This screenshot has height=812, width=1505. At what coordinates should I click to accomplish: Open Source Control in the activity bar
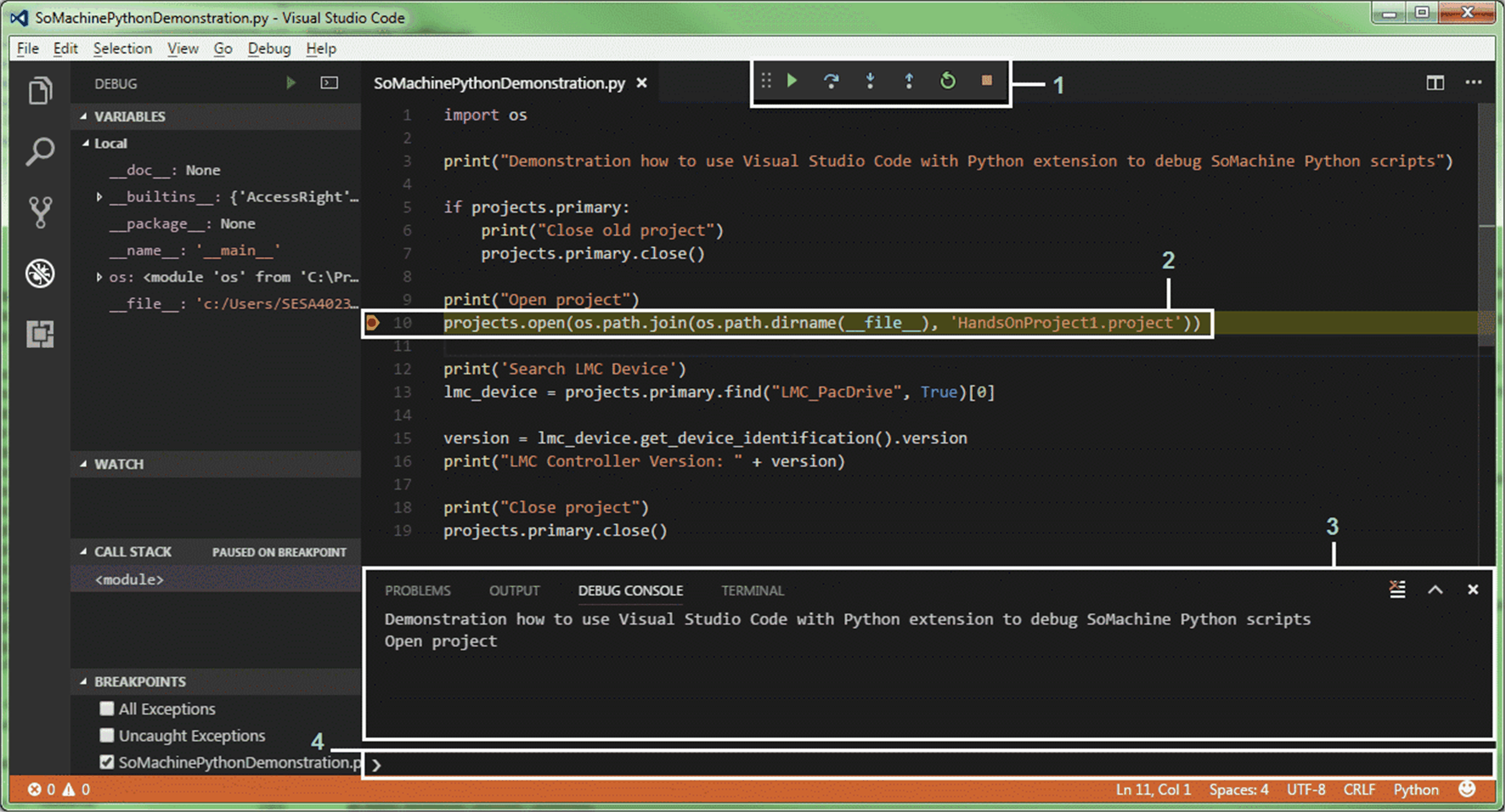(x=40, y=212)
